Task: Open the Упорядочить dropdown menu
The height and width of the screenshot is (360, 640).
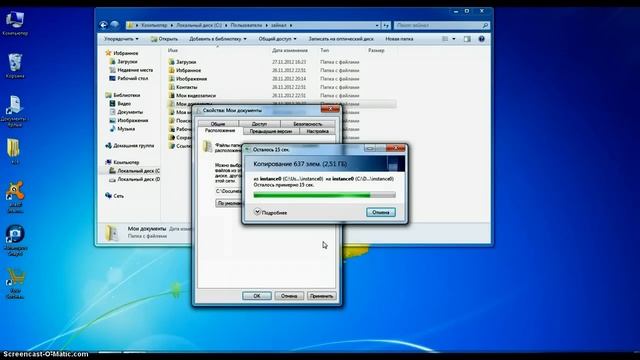Action: click(x=121, y=39)
